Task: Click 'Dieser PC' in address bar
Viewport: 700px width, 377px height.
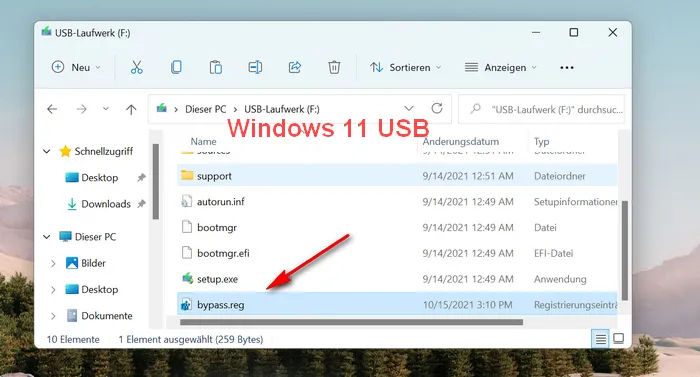Action: pos(205,109)
